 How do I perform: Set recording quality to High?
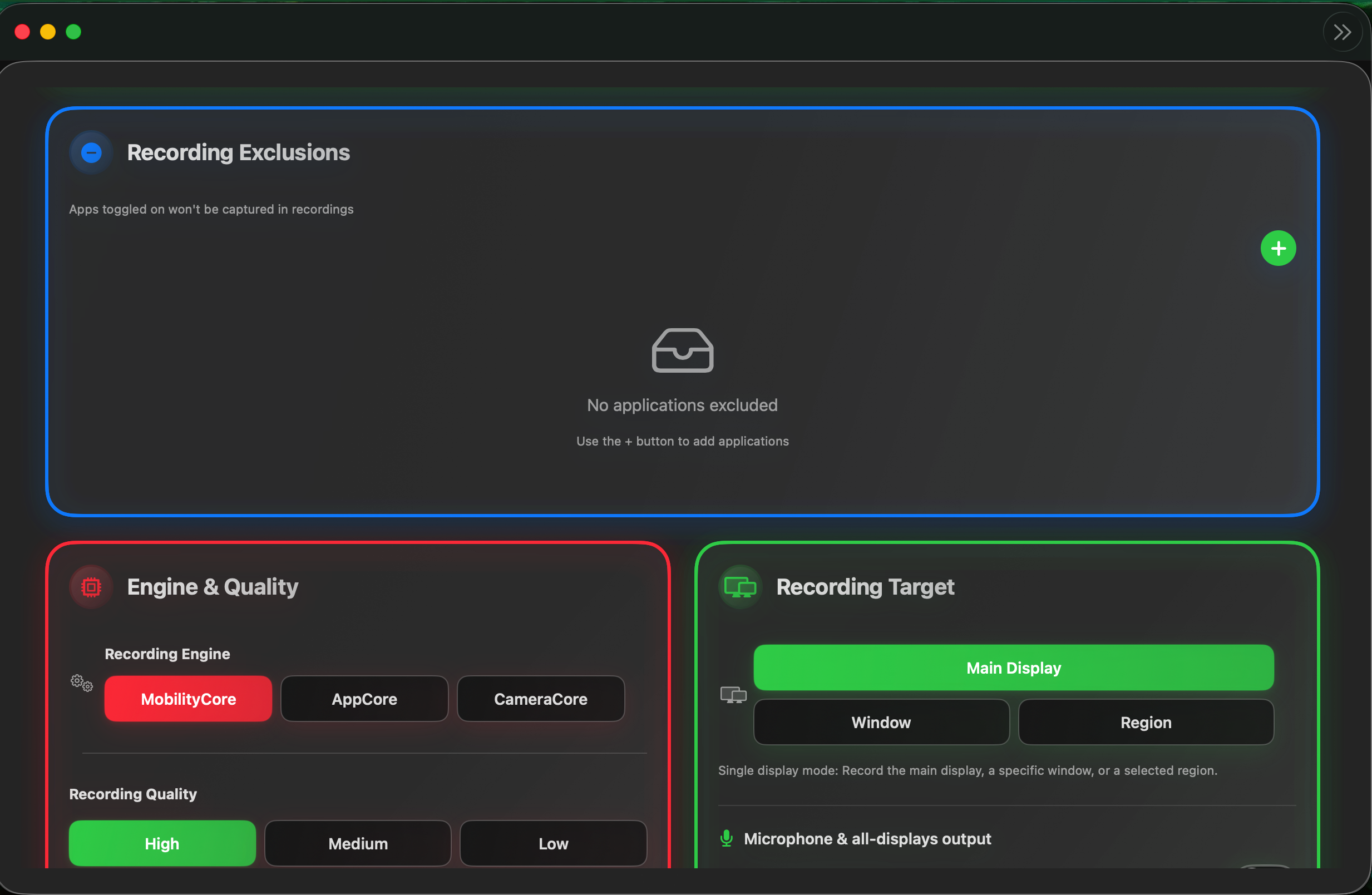click(x=162, y=843)
